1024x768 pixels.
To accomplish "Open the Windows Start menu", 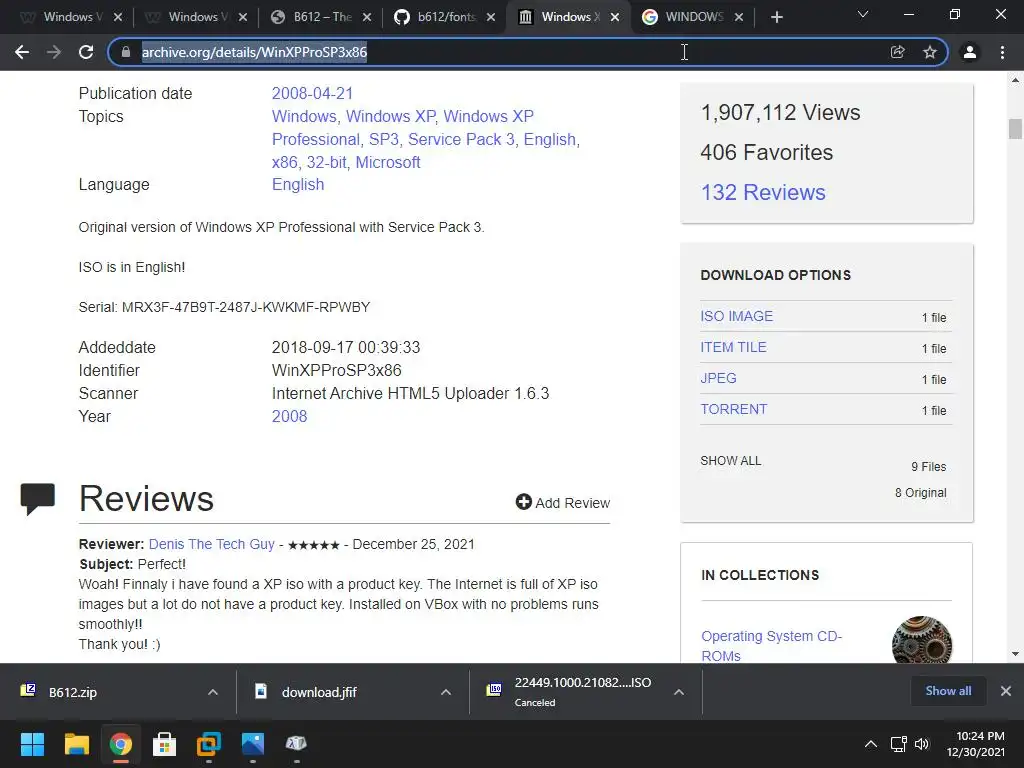I will pyautogui.click(x=32, y=744).
